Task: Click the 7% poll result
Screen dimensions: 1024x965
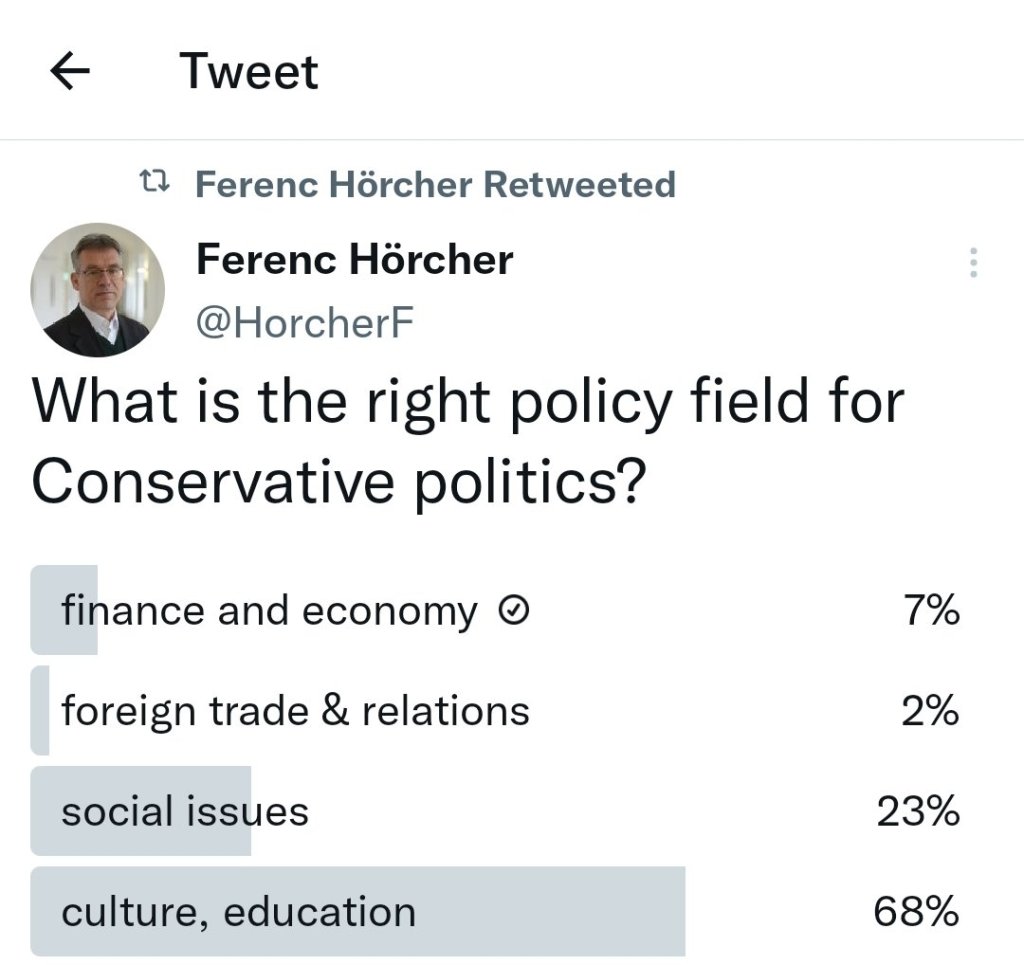Action: [x=930, y=611]
